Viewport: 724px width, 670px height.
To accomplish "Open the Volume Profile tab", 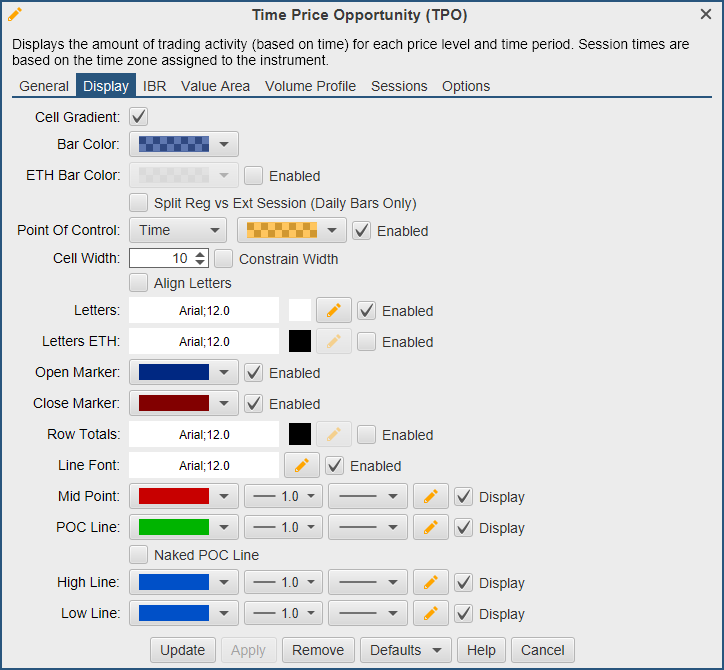I will click(x=310, y=86).
